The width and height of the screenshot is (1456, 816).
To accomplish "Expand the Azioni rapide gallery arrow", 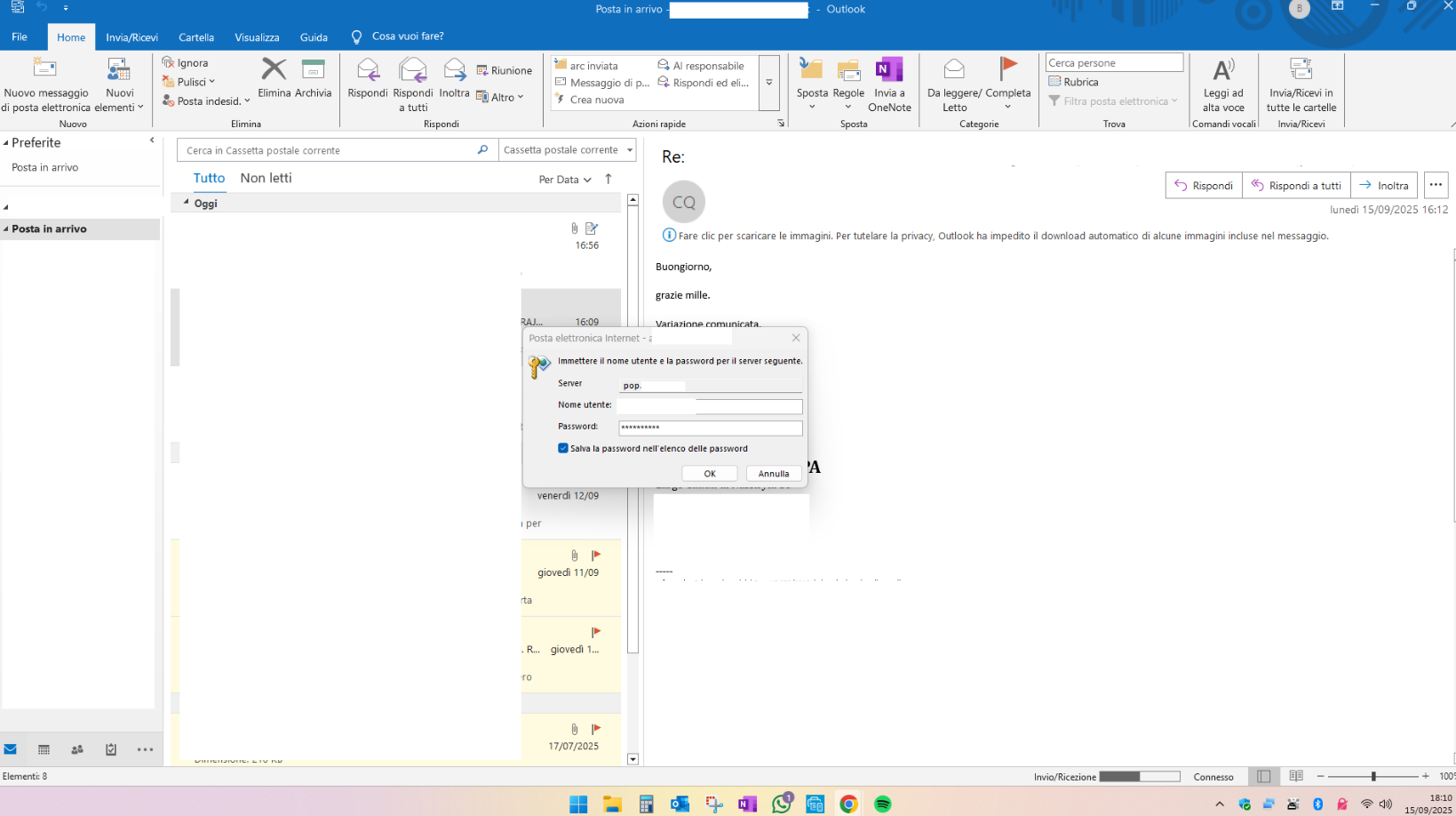I will point(769,83).
